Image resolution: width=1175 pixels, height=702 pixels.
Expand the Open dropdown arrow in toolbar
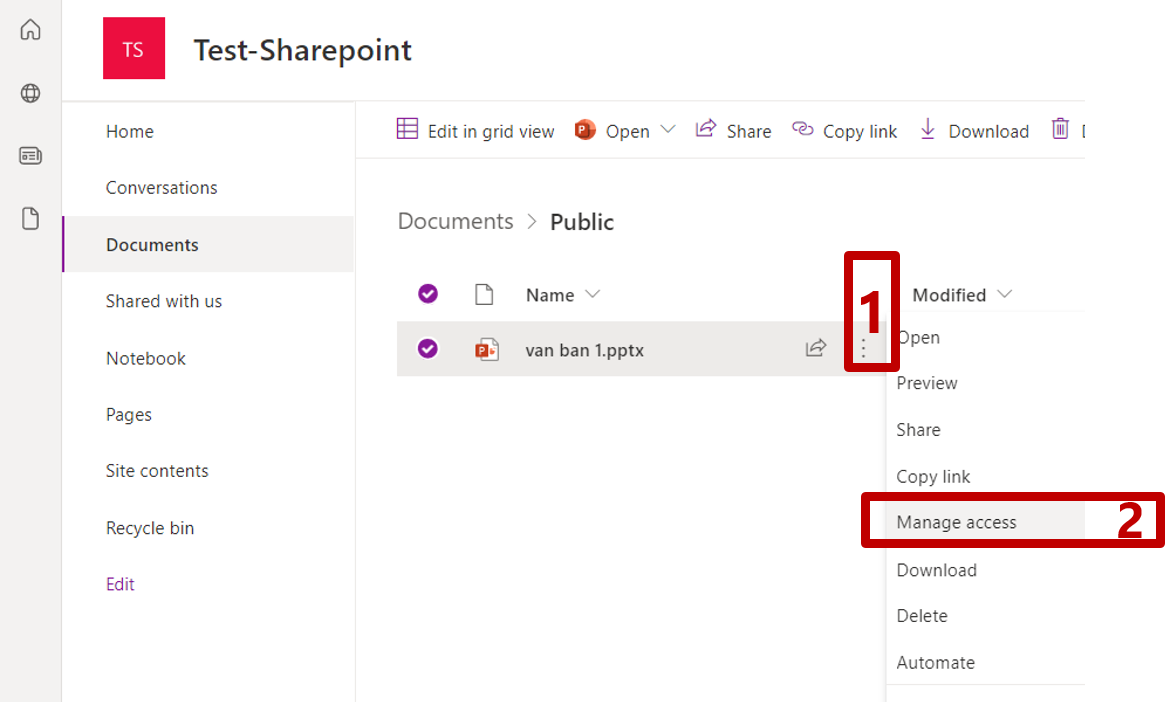[668, 130]
